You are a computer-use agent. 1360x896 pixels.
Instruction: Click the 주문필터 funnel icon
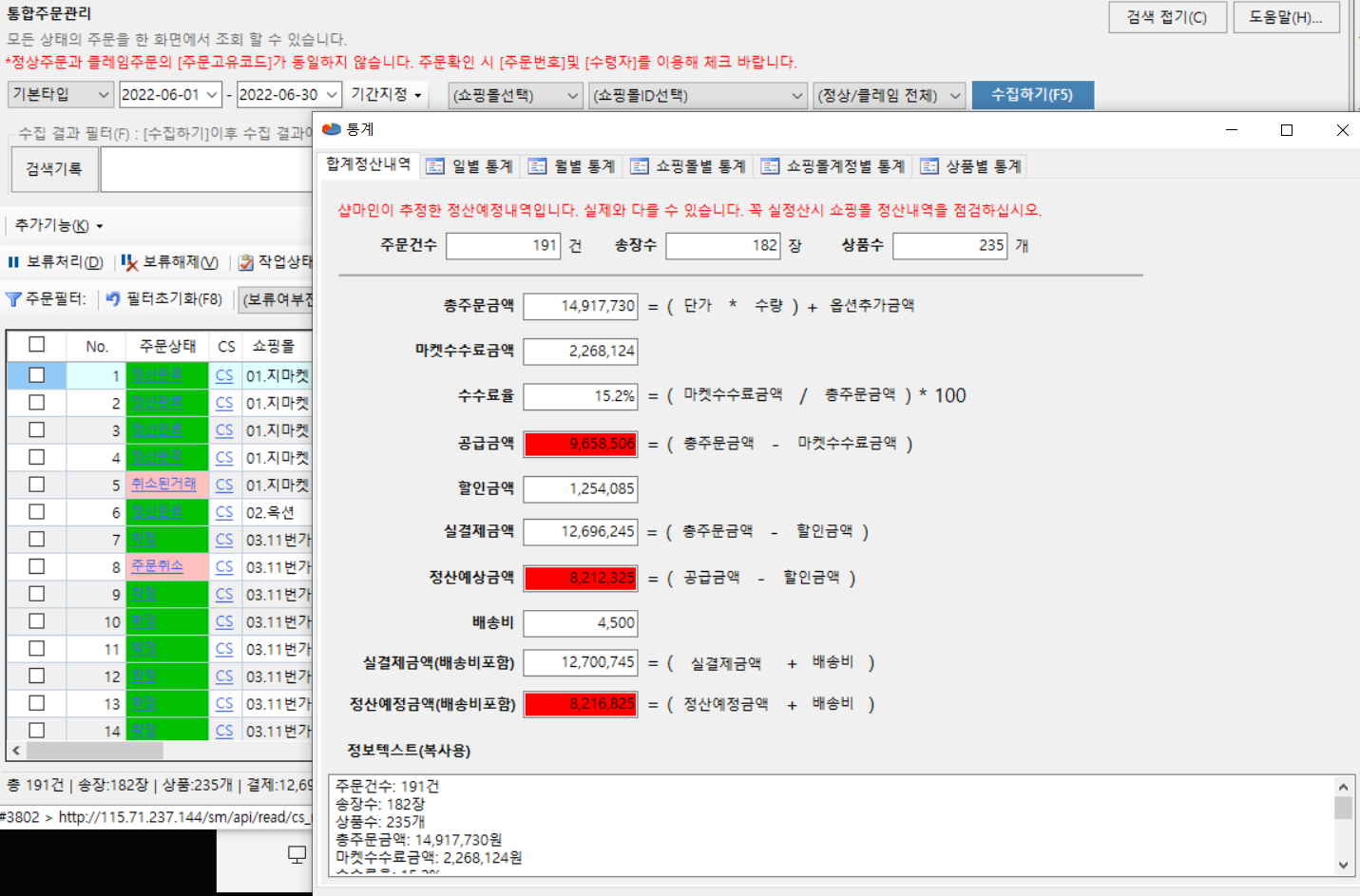point(13,299)
